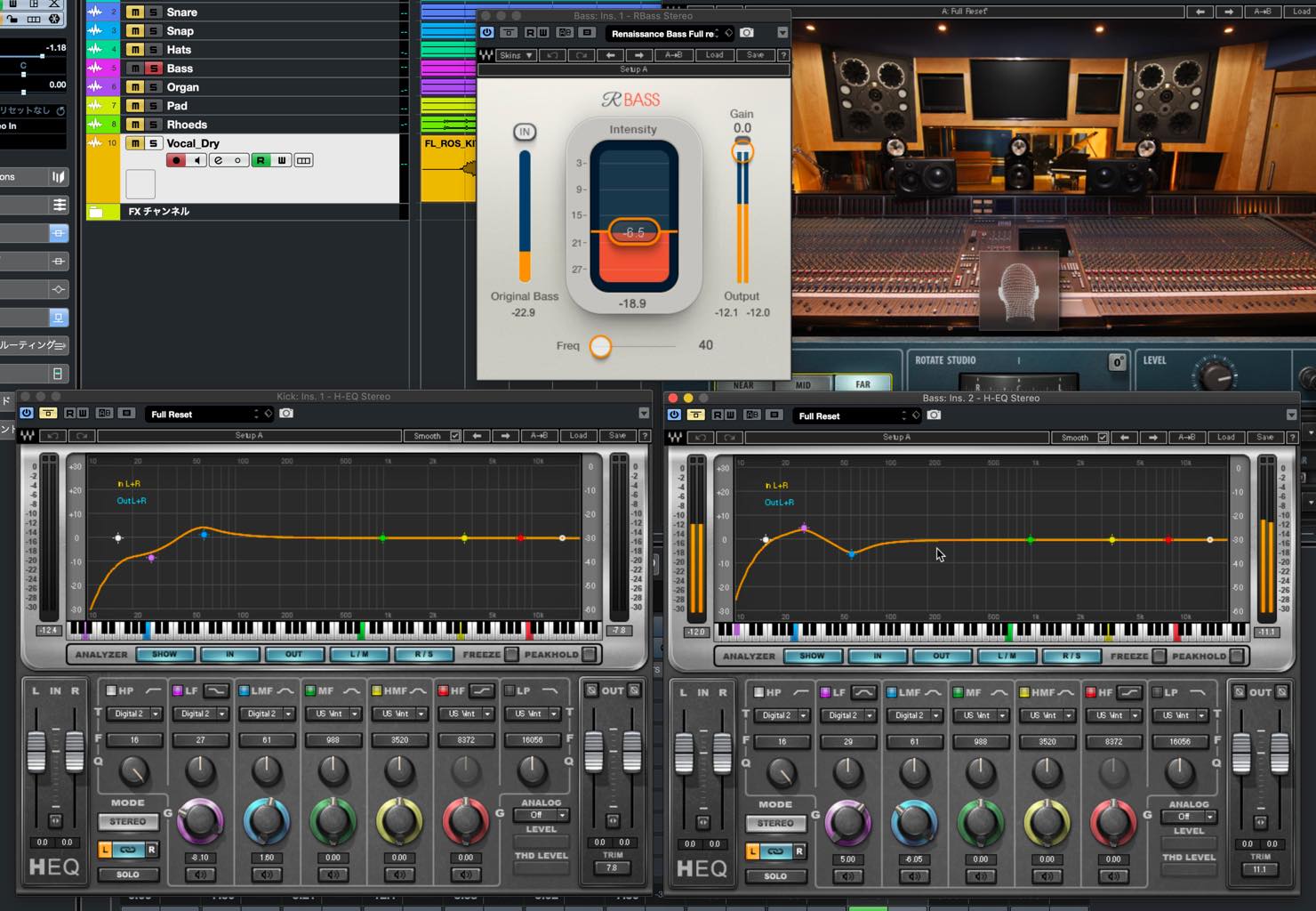Click STEREO mode button in Kick H-EQ

(128, 822)
